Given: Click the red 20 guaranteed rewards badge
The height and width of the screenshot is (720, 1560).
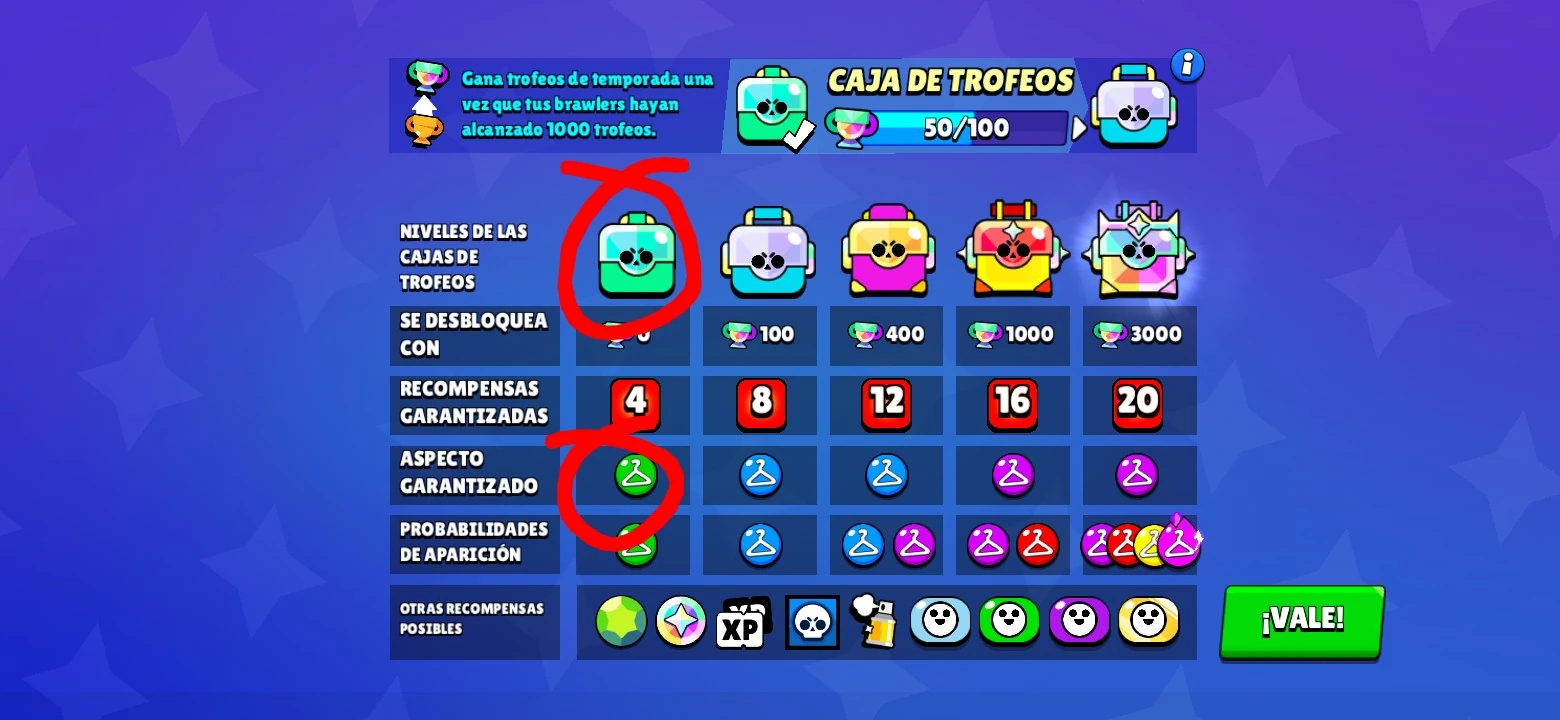Looking at the screenshot, I should 1138,403.
